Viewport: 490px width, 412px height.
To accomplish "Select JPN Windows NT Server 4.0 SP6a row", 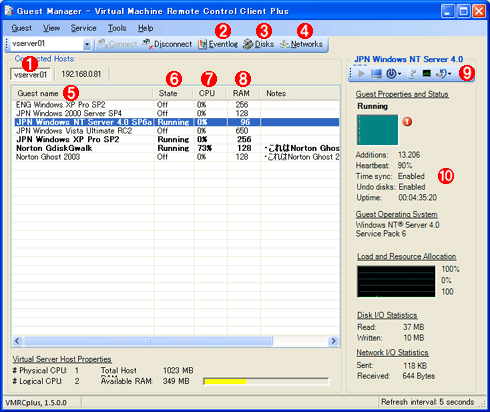I will pyautogui.click(x=176, y=122).
